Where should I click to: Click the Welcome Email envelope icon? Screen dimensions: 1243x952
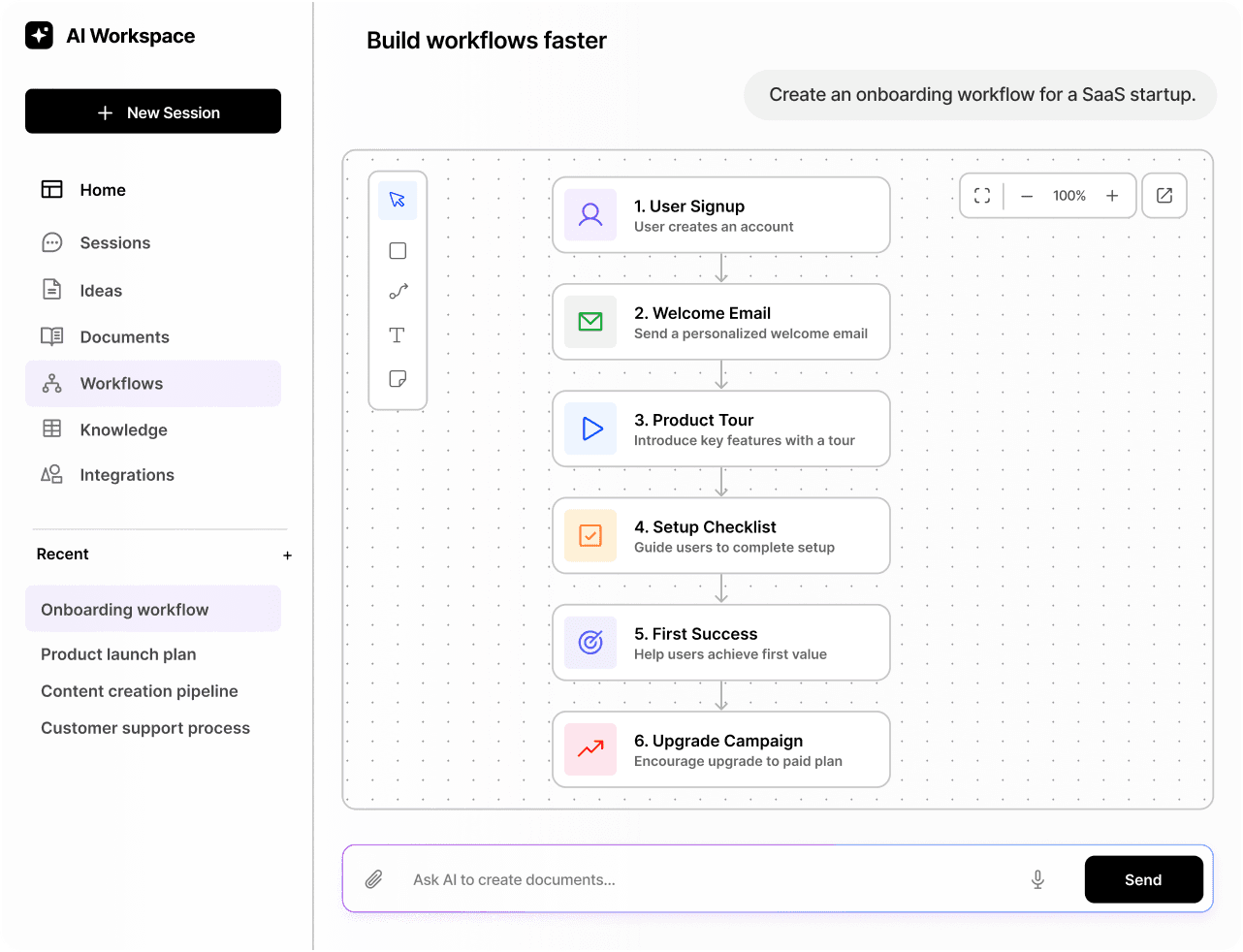[590, 322]
